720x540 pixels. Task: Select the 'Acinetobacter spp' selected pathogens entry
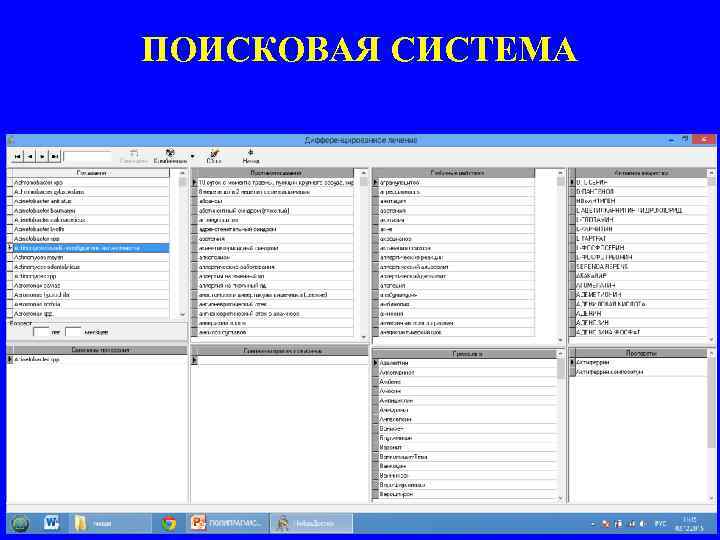click(99, 360)
